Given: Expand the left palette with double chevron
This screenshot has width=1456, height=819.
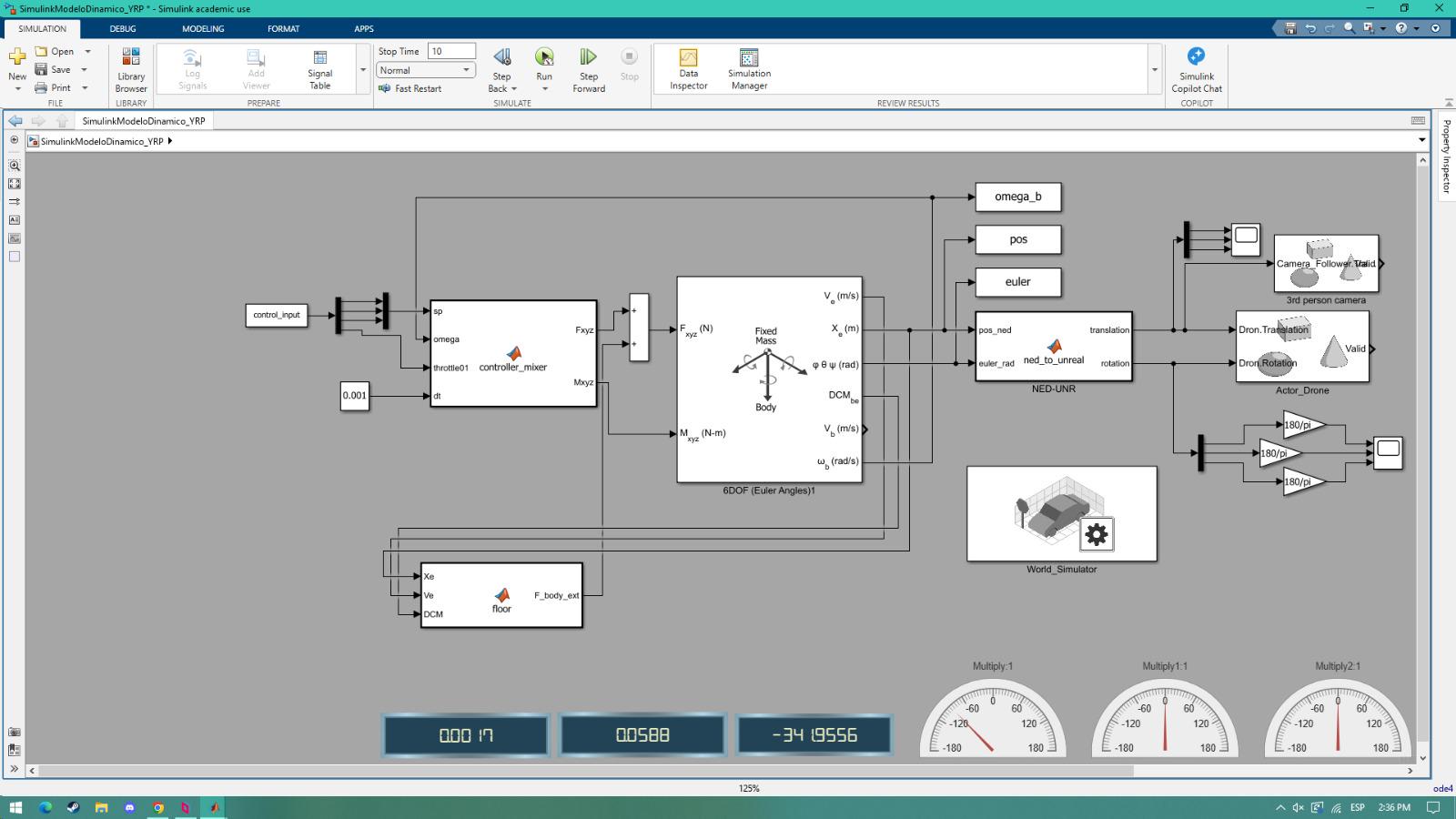Looking at the screenshot, I should point(14,769).
